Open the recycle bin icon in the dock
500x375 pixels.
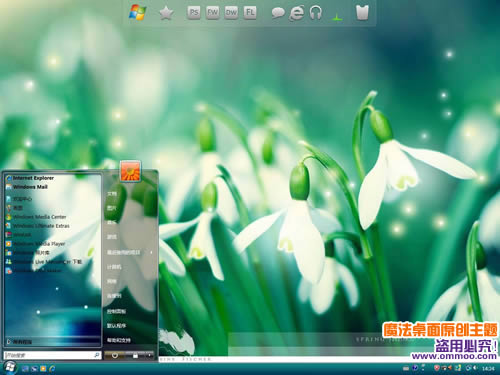click(x=362, y=13)
